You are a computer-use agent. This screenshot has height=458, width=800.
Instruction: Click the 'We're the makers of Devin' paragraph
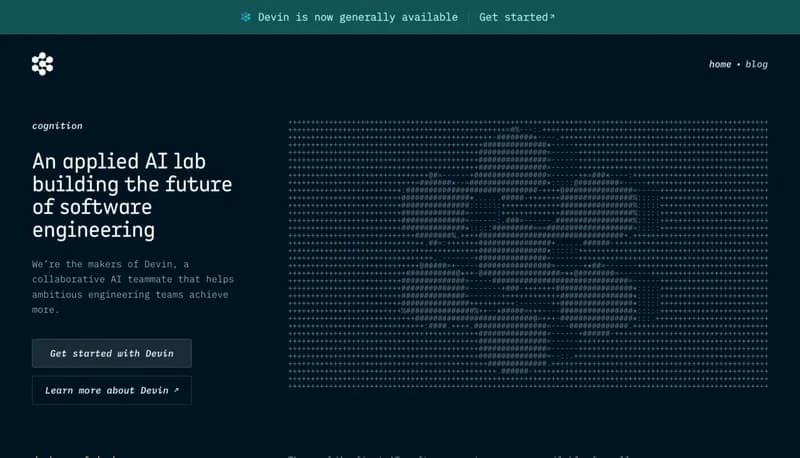coord(133,287)
